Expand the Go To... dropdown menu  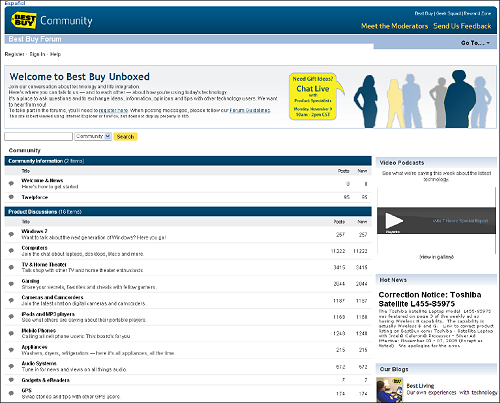[x=475, y=43]
